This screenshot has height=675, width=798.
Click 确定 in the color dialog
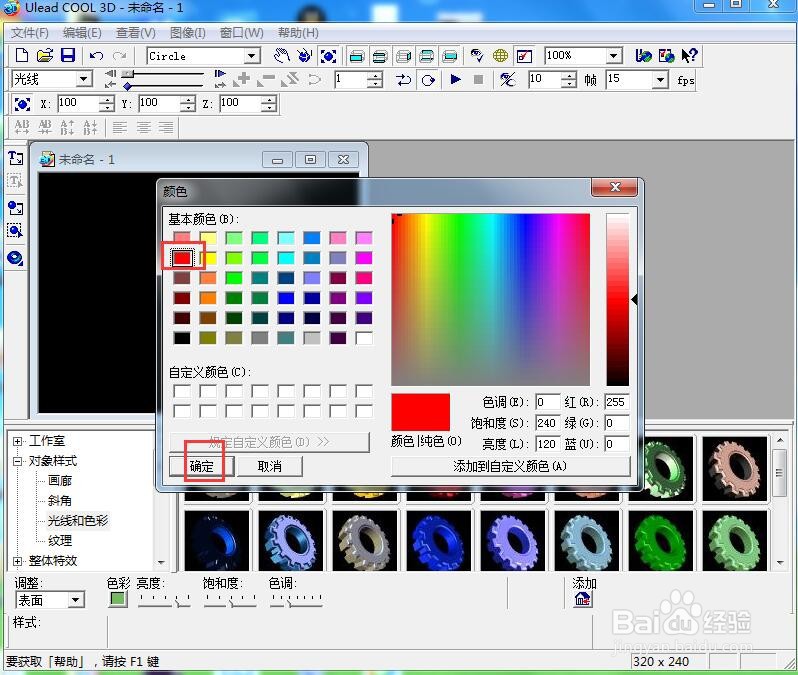(x=202, y=466)
